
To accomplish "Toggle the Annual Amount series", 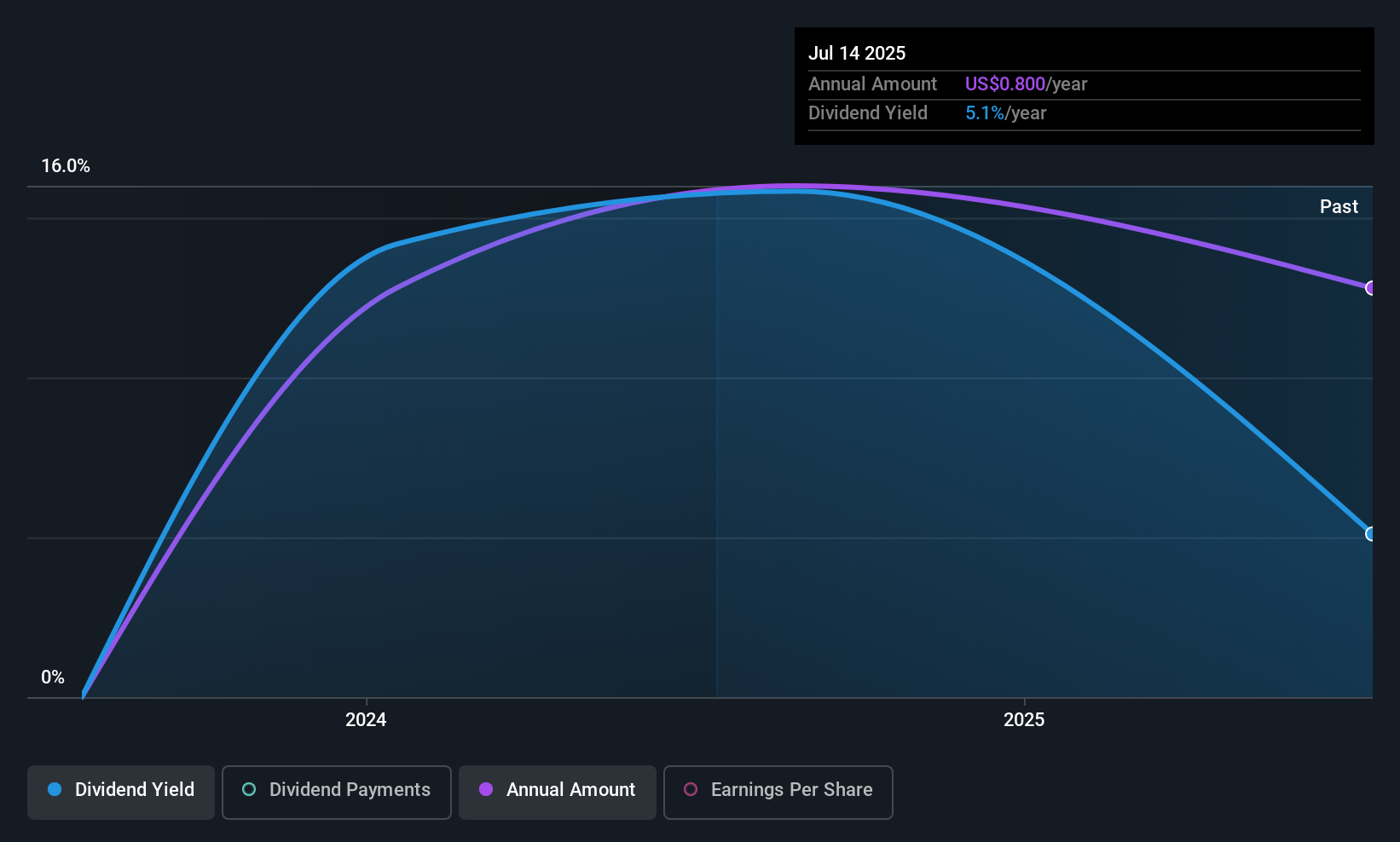I will coord(558,792).
